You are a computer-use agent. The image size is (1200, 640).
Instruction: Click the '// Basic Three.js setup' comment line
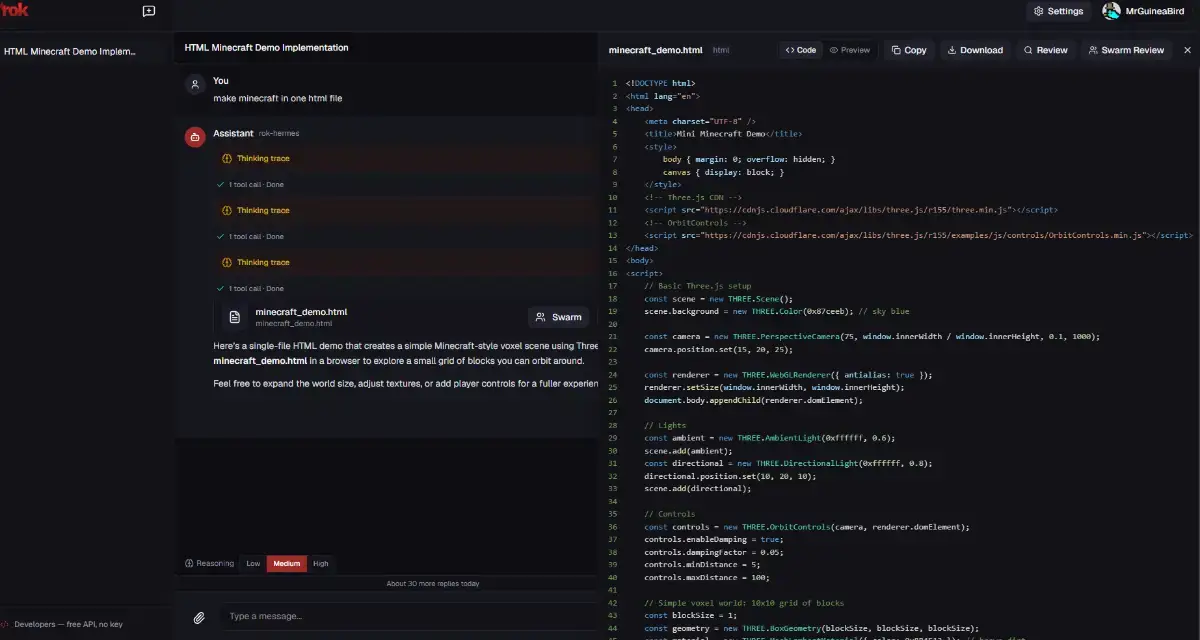pos(698,286)
